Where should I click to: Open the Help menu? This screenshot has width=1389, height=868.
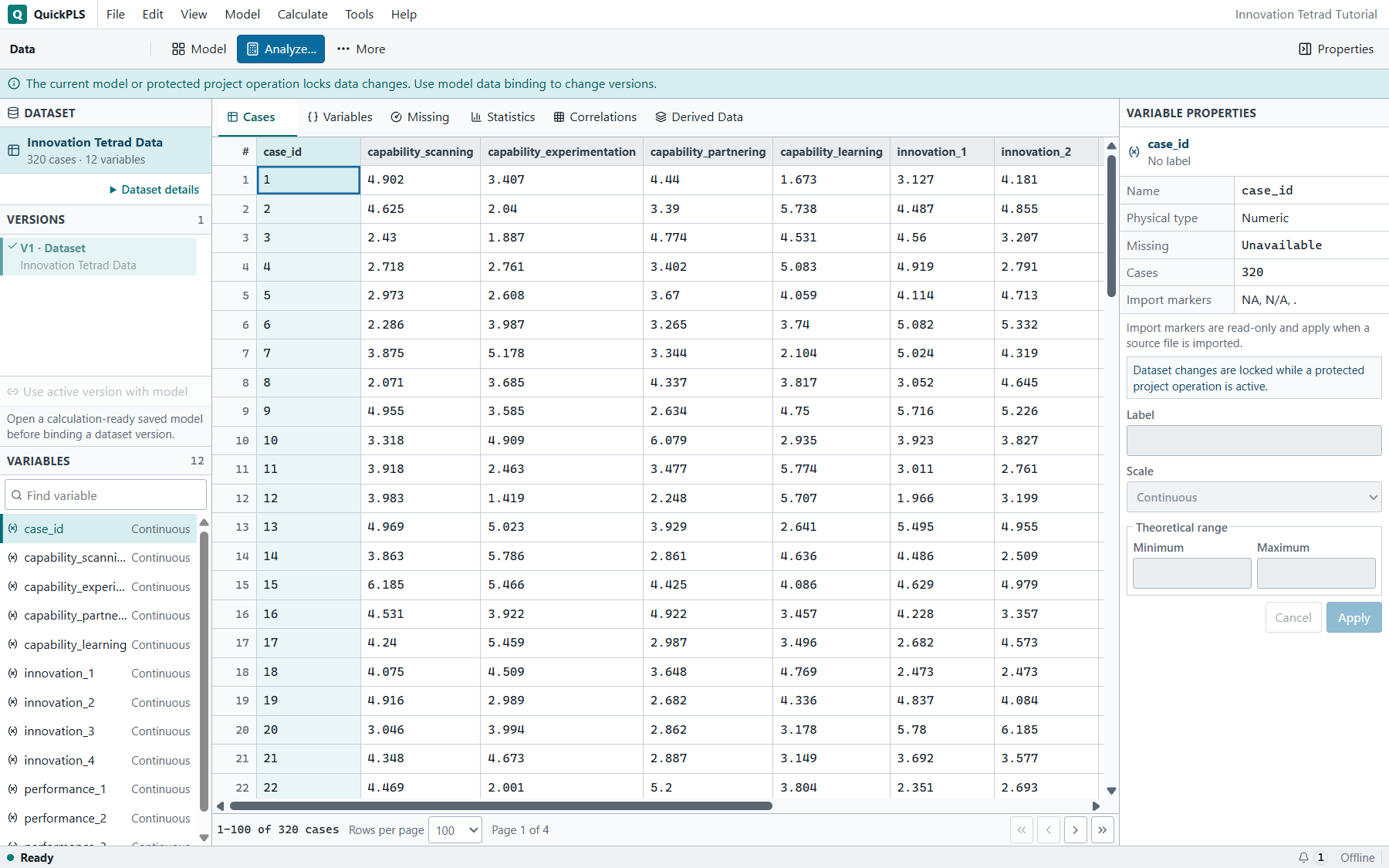404,14
